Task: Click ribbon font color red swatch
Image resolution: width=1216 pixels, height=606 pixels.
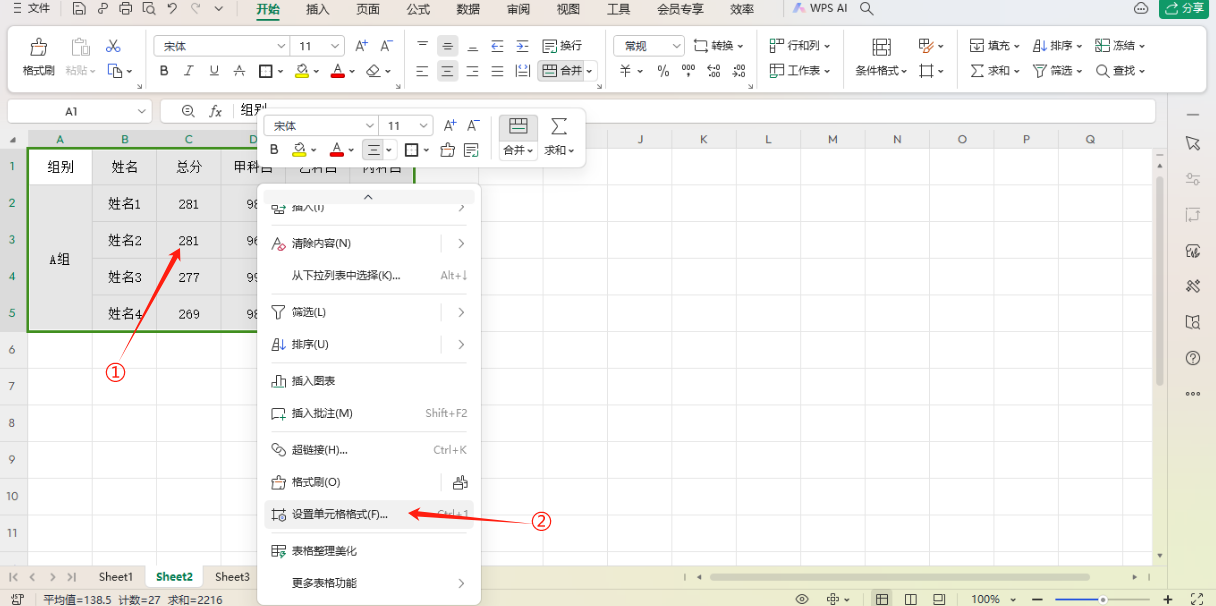Action: [x=337, y=71]
